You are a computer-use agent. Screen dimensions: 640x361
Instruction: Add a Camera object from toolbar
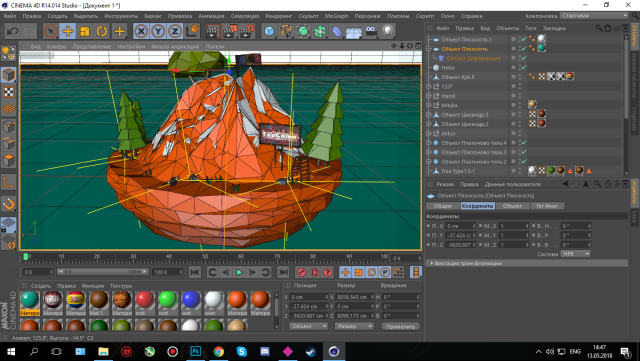371,31
